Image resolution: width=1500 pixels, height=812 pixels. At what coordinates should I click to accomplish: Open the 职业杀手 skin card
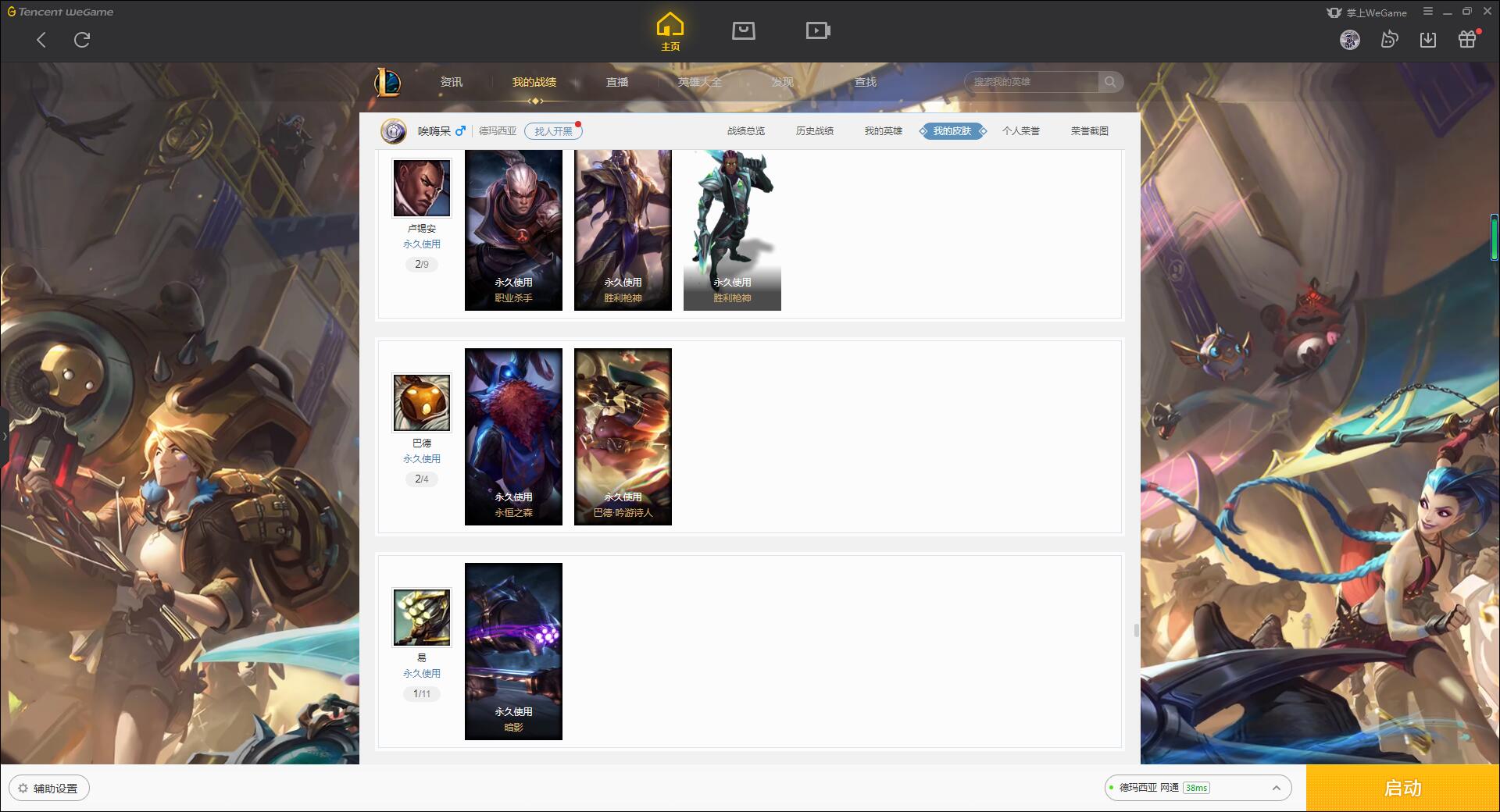point(513,230)
